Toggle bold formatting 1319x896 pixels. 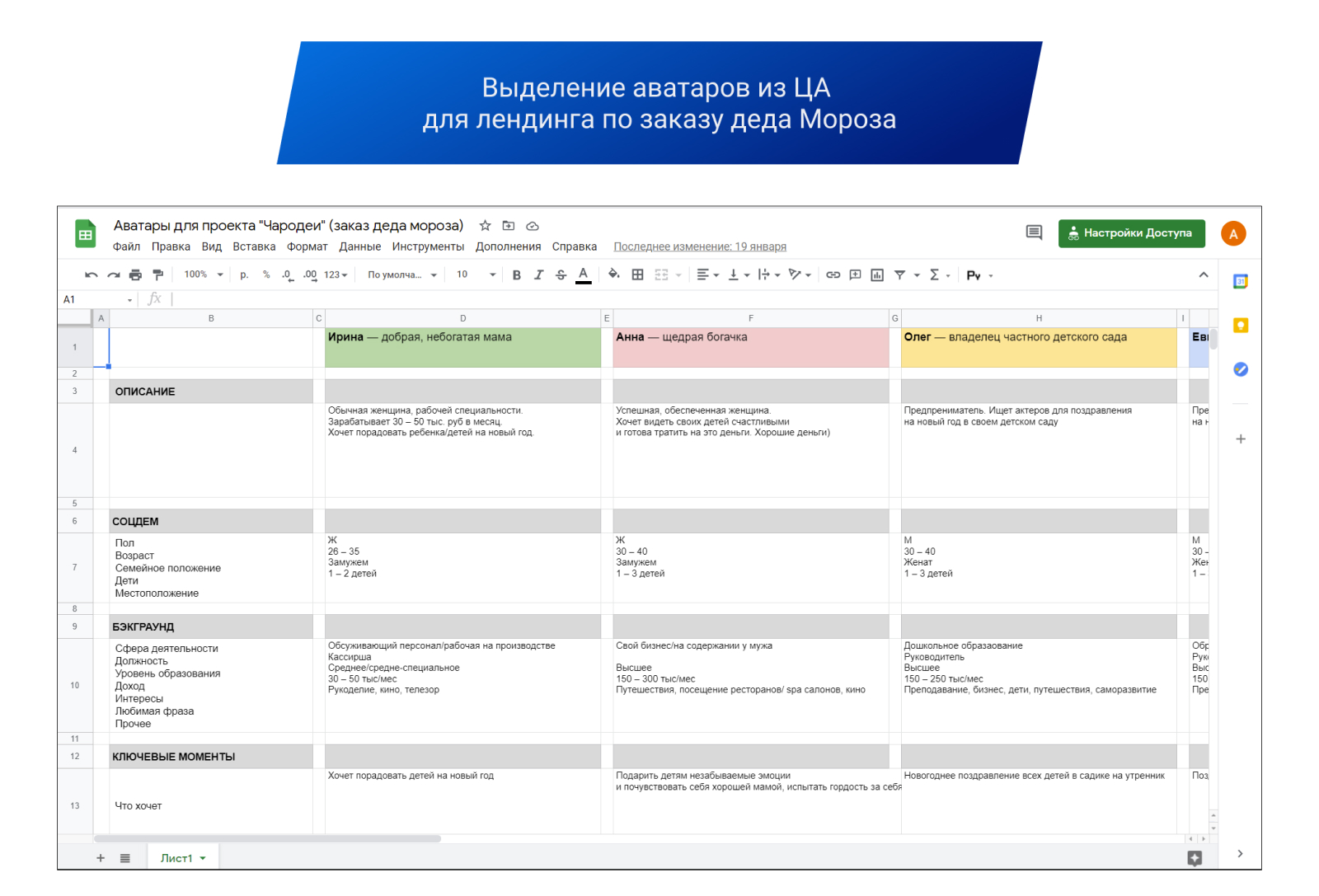pyautogui.click(x=517, y=275)
